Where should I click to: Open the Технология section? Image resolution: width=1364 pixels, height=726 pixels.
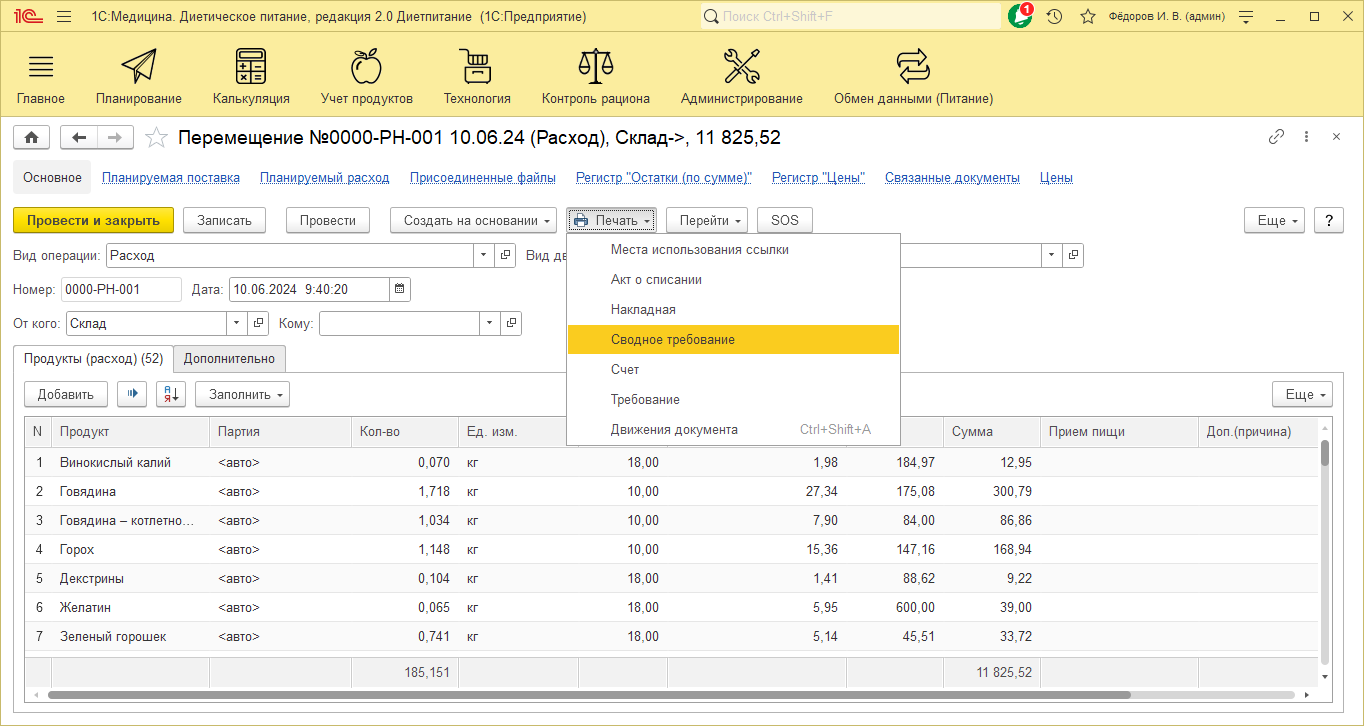[x=477, y=78]
